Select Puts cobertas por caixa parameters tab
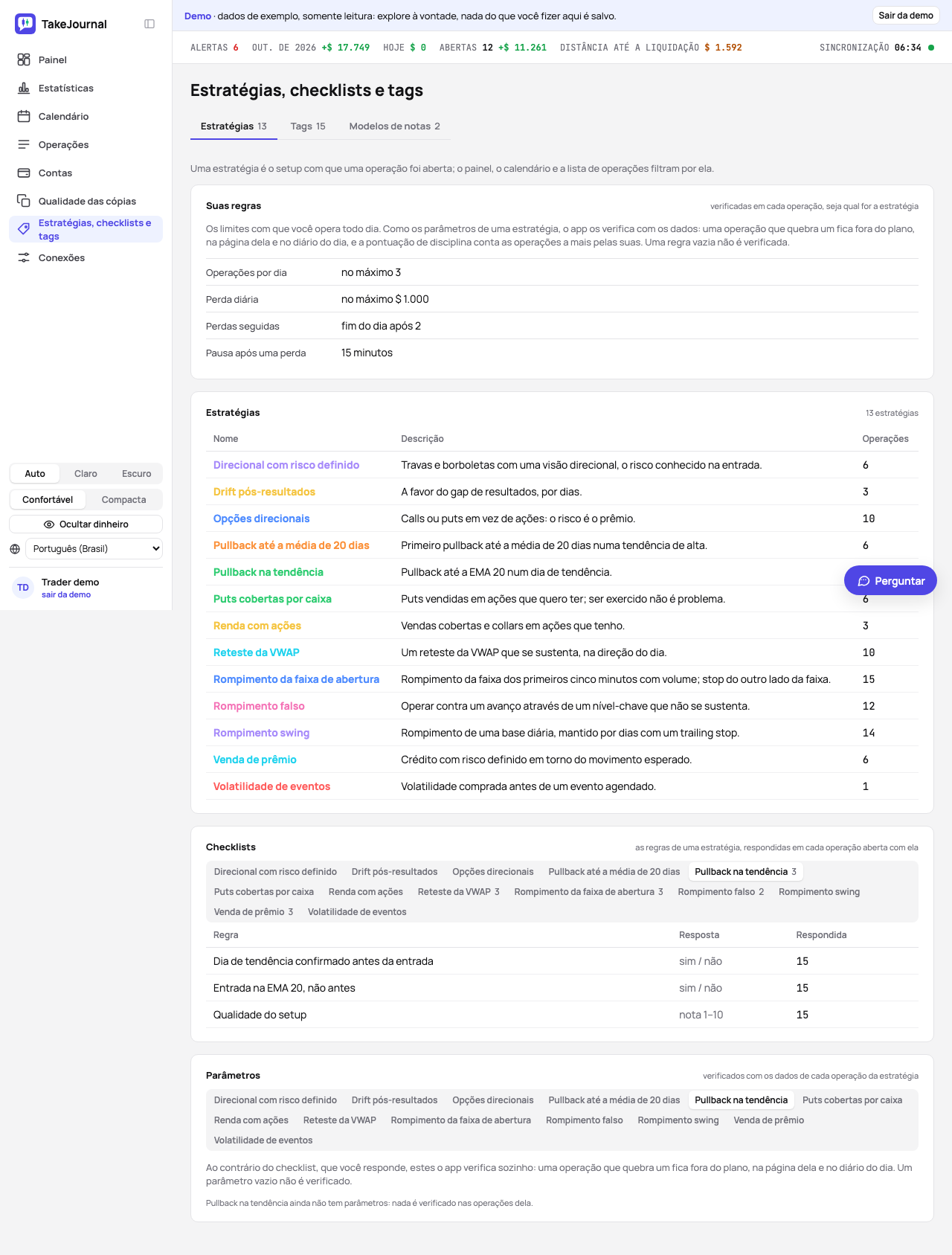The image size is (952, 1255). click(x=852, y=1100)
